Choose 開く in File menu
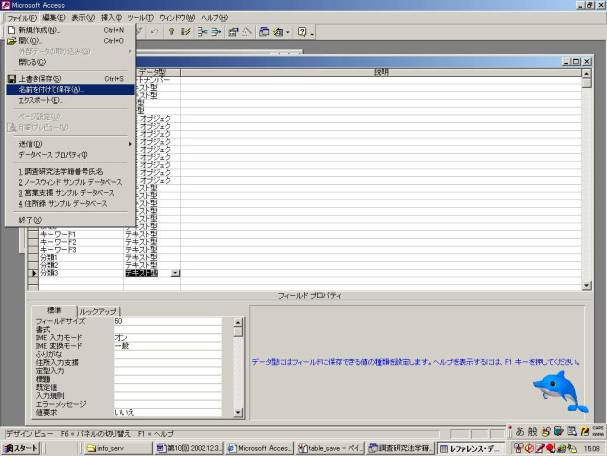Screen dimensions: 607x456 [70, 41]
